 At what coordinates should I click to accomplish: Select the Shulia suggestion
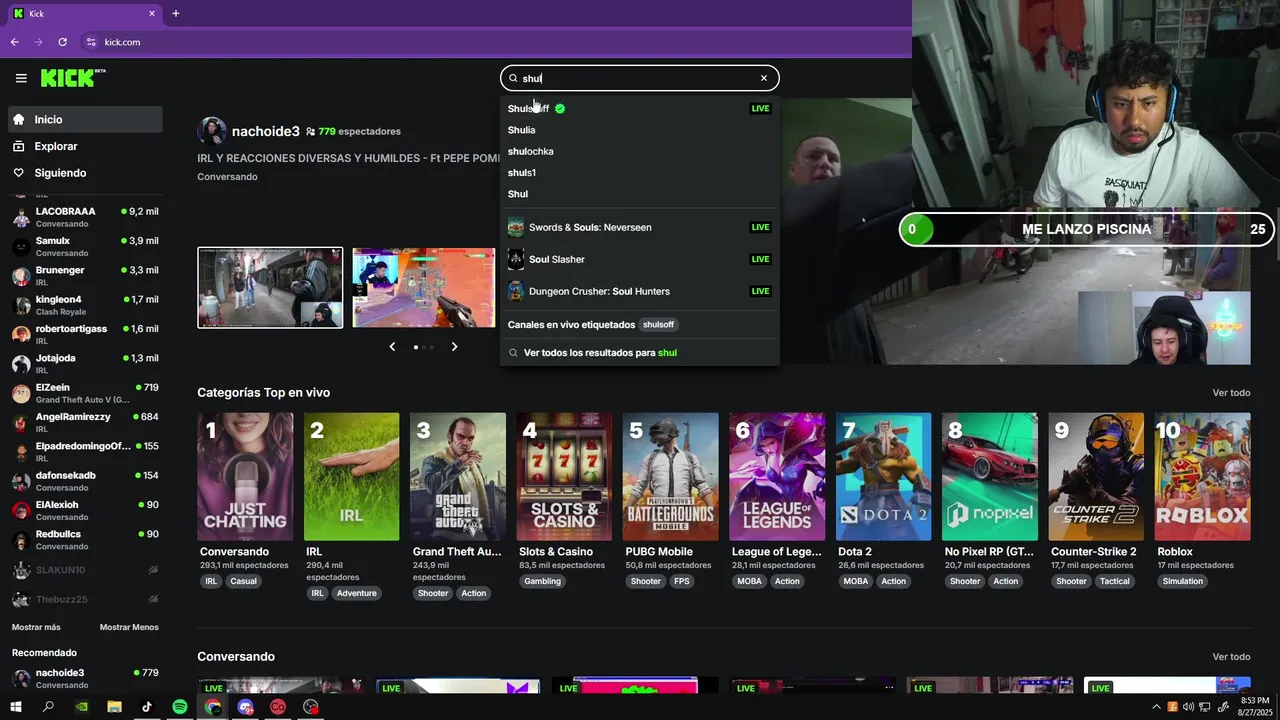tap(639, 130)
